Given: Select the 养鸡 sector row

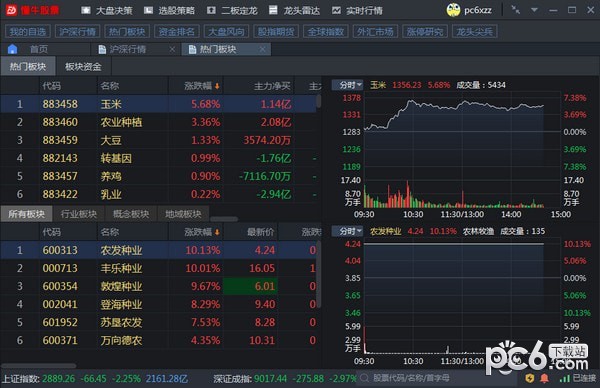Looking at the screenshot, I should pos(158,176).
